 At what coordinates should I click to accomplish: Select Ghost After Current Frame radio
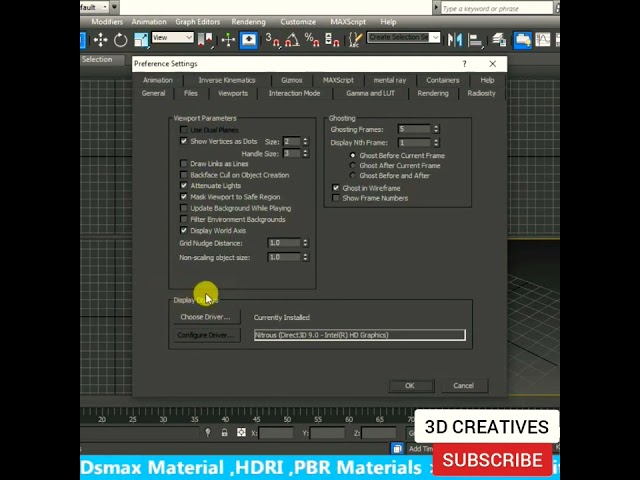(353, 165)
